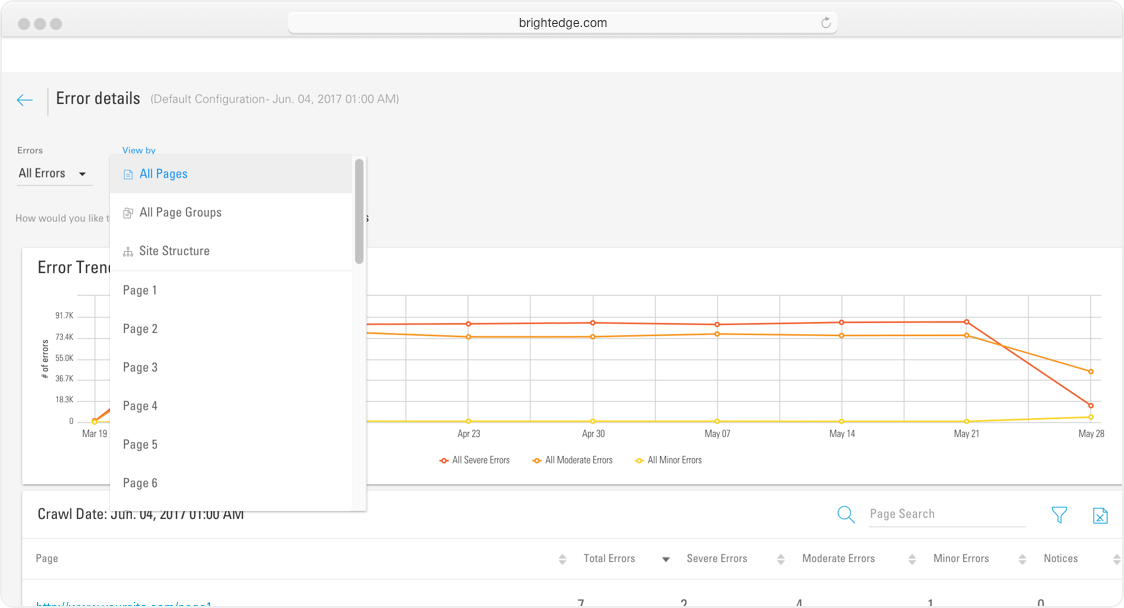Click the Excel export icon

click(1100, 516)
